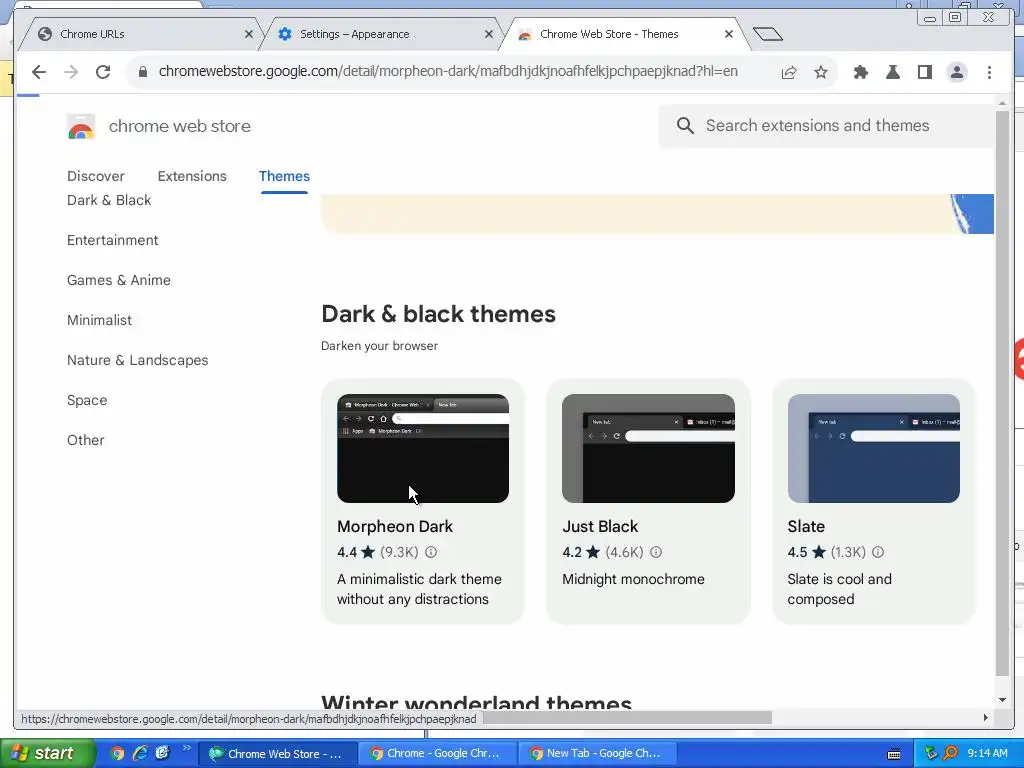Open the Chrome three-dot menu
Image resolution: width=1024 pixels, height=768 pixels.
pos(989,72)
